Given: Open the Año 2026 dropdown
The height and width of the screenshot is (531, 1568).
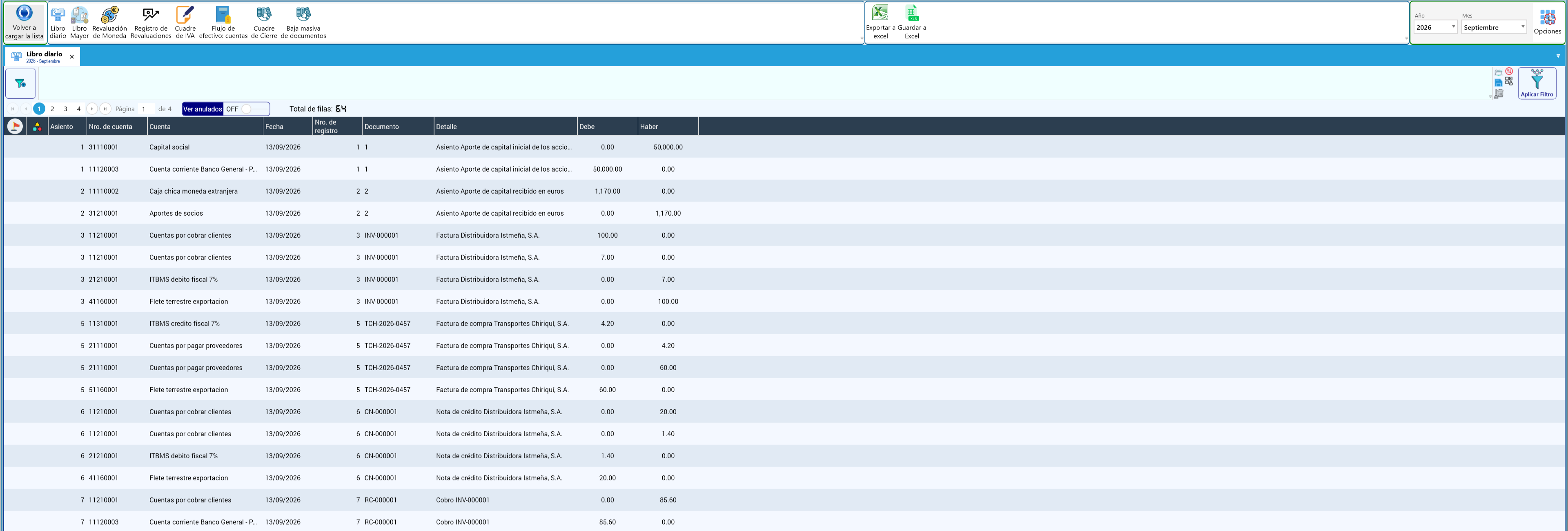Looking at the screenshot, I should (x=1435, y=27).
